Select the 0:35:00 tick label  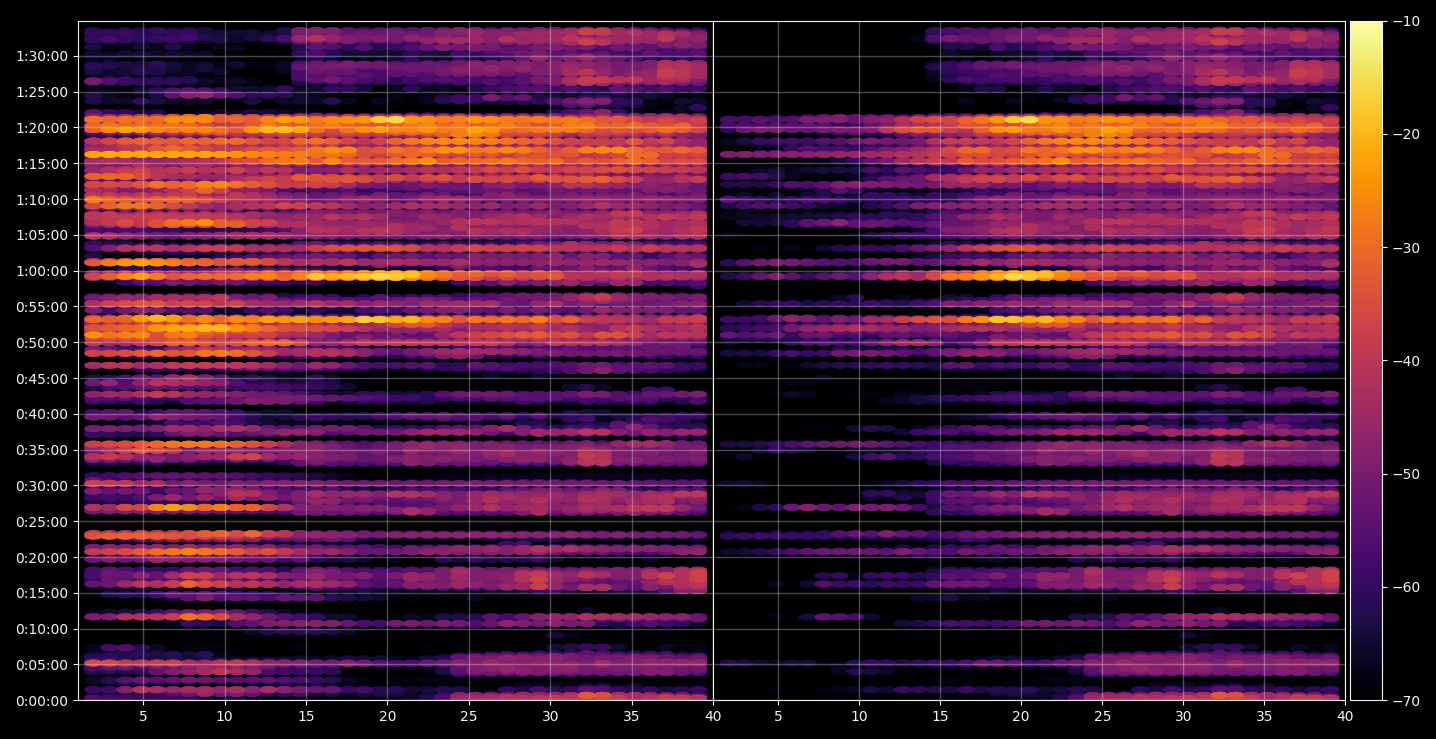click(x=41, y=450)
